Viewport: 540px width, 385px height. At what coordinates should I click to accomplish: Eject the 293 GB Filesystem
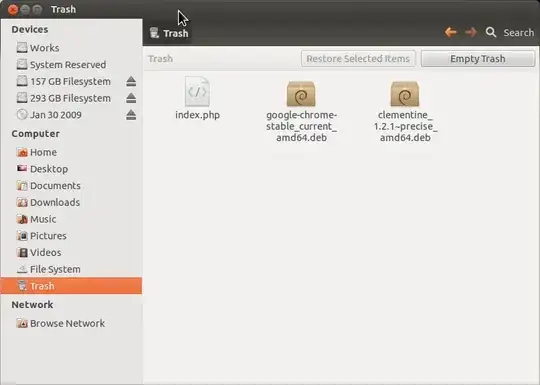[131, 98]
